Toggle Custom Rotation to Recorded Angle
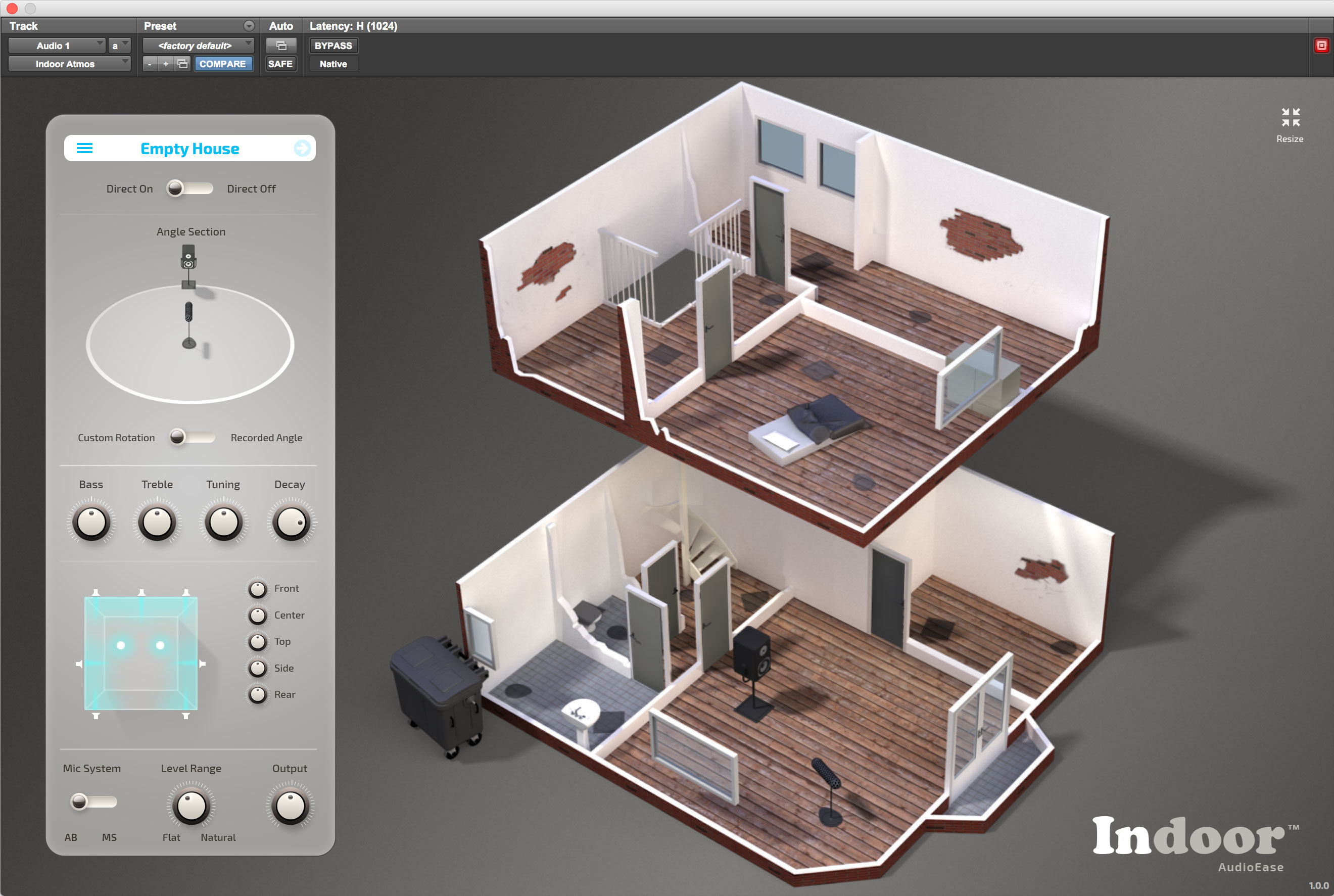The image size is (1334, 896). (191, 436)
